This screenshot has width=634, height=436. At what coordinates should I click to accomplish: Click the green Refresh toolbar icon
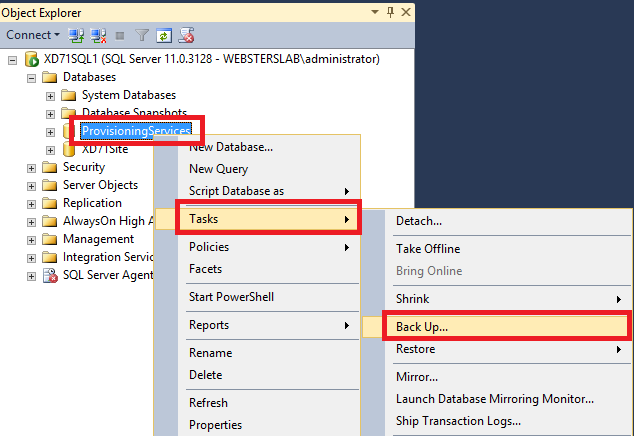click(162, 34)
